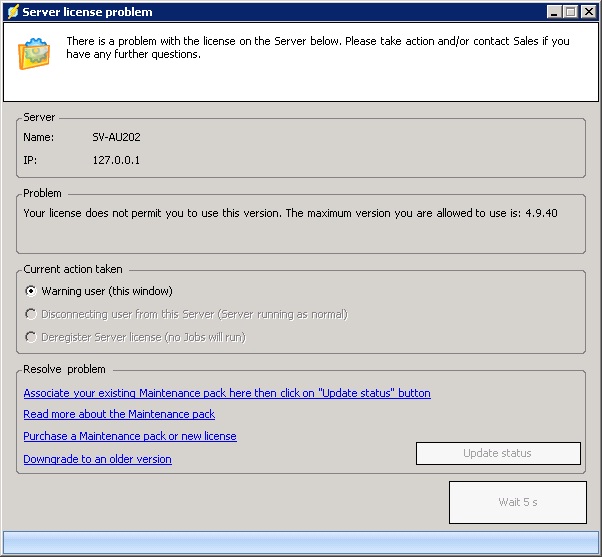
Task: Minimize the Server license problem window
Action: coord(554,11)
